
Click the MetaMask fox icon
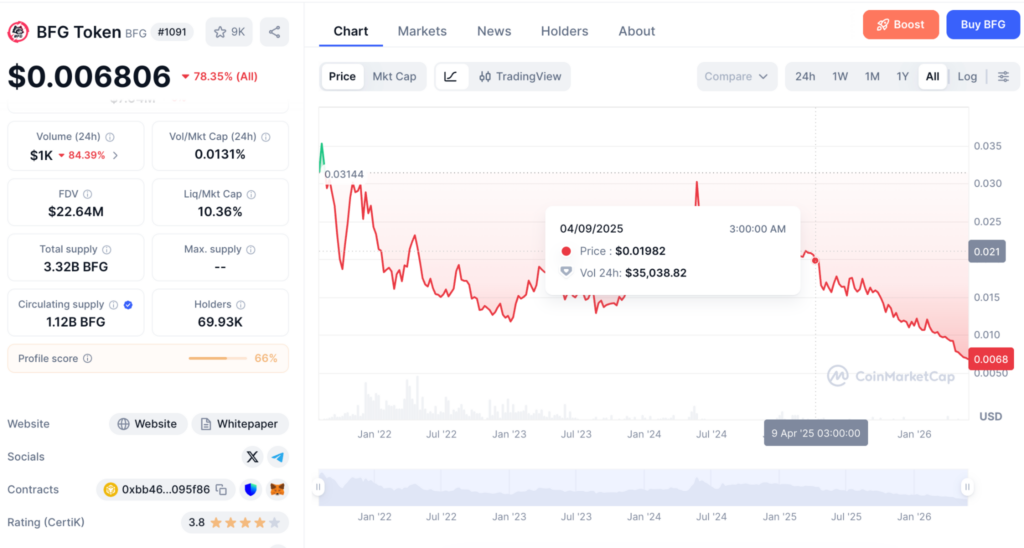[278, 489]
